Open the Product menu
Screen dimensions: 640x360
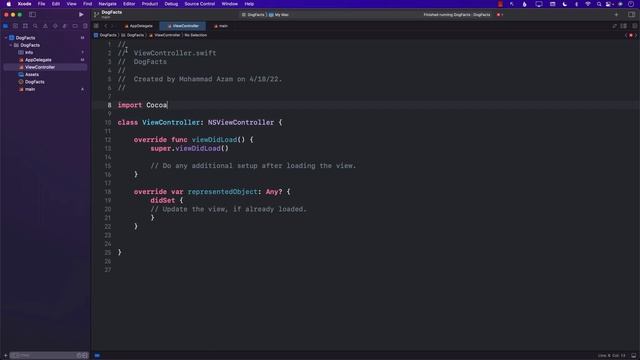pos(150,4)
